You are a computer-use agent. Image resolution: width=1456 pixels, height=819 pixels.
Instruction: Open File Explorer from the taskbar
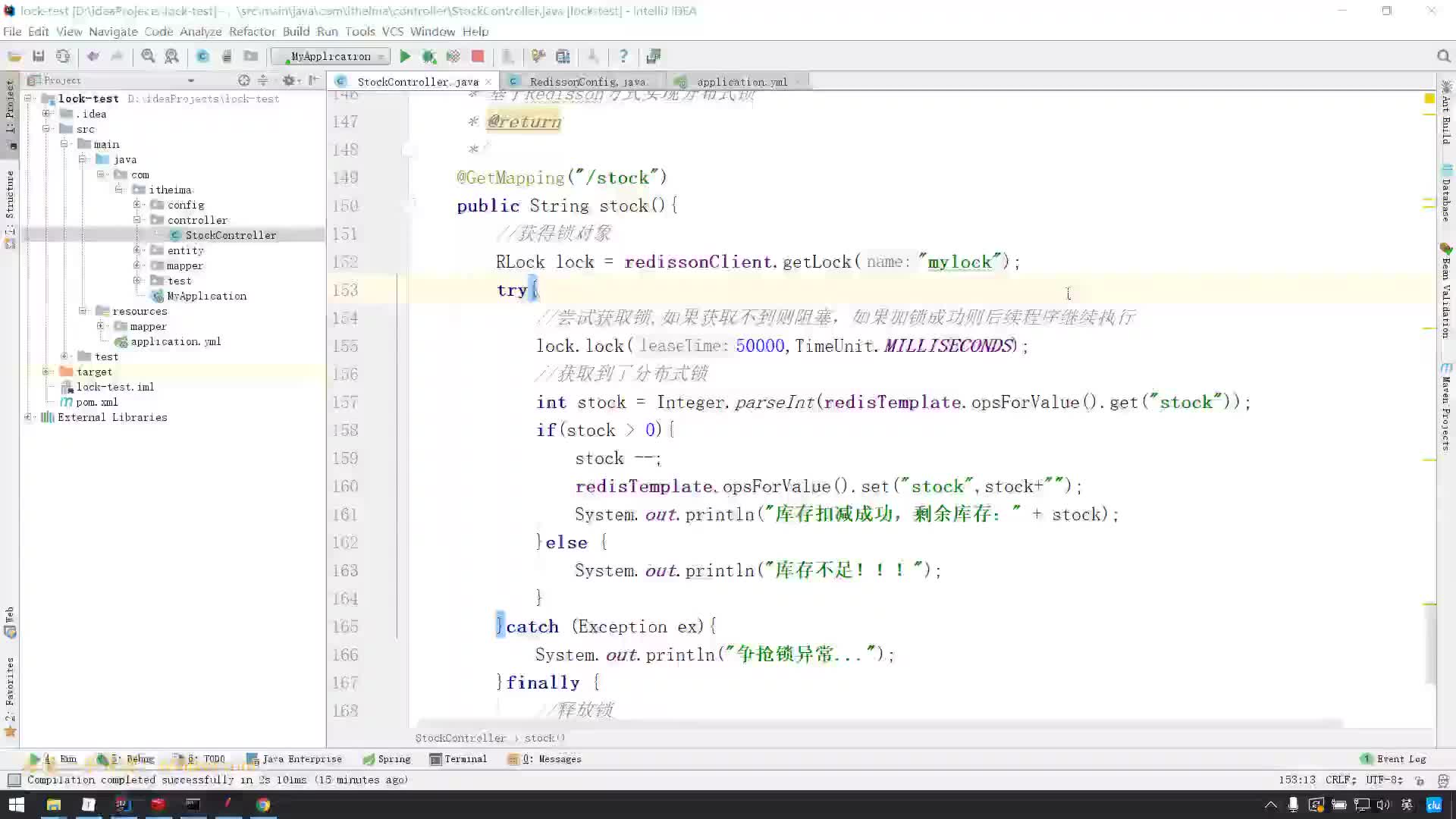point(54,805)
